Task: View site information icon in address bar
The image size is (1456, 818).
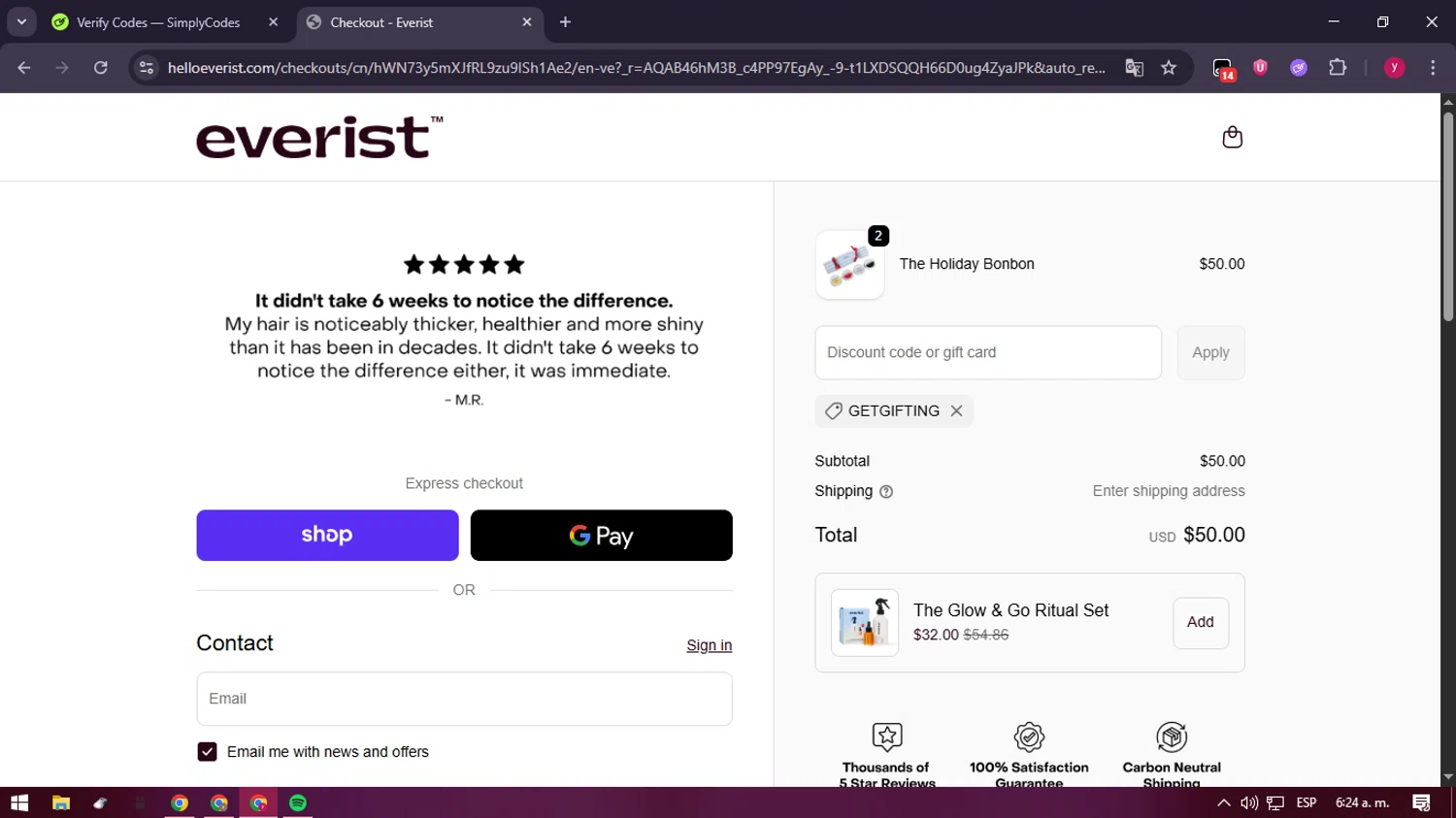Action: (x=147, y=68)
